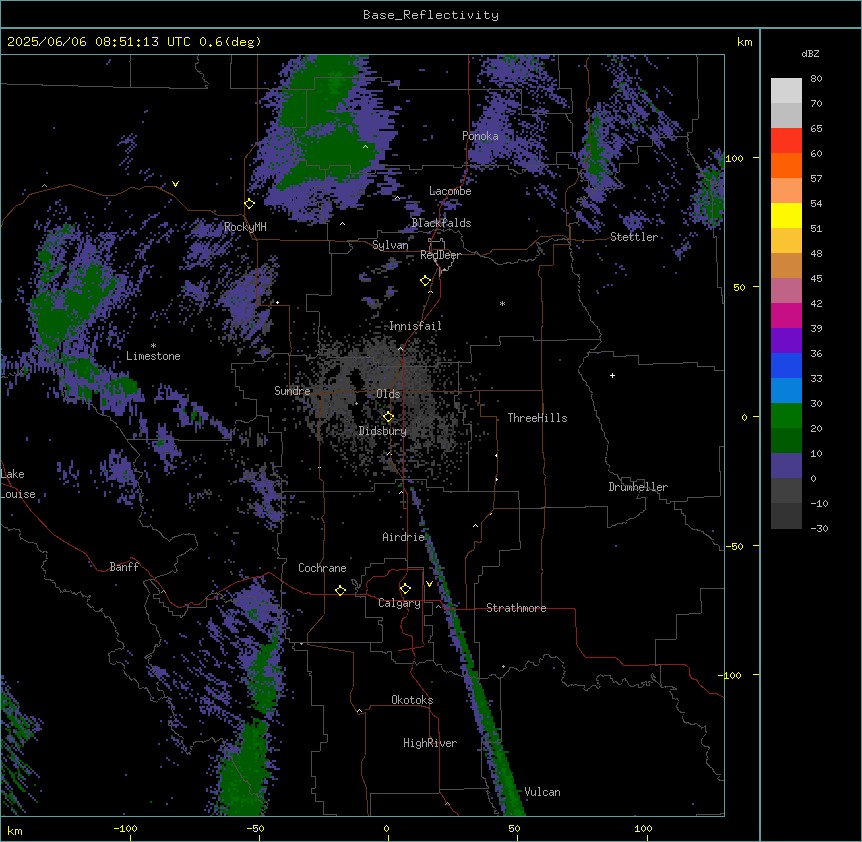Click the RedDeer city label
The image size is (862, 842).
[440, 255]
